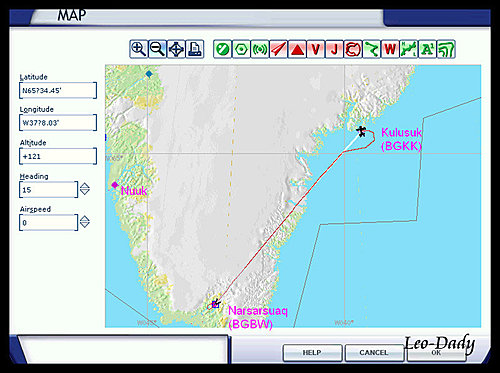Click into the Altitude field
500x373 pixels.
(58, 156)
